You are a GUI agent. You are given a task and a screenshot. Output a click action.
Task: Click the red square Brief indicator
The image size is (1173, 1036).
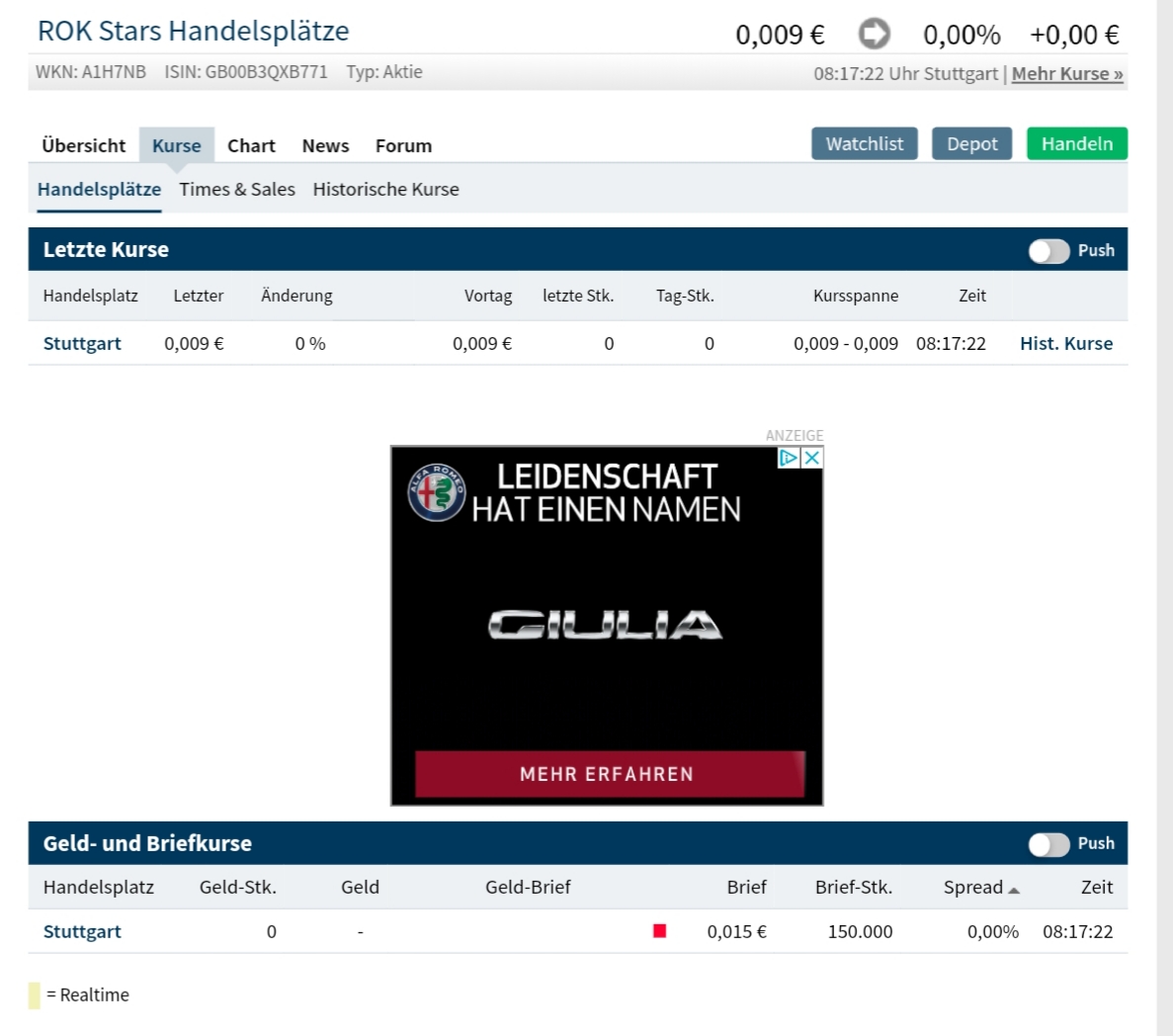(660, 930)
